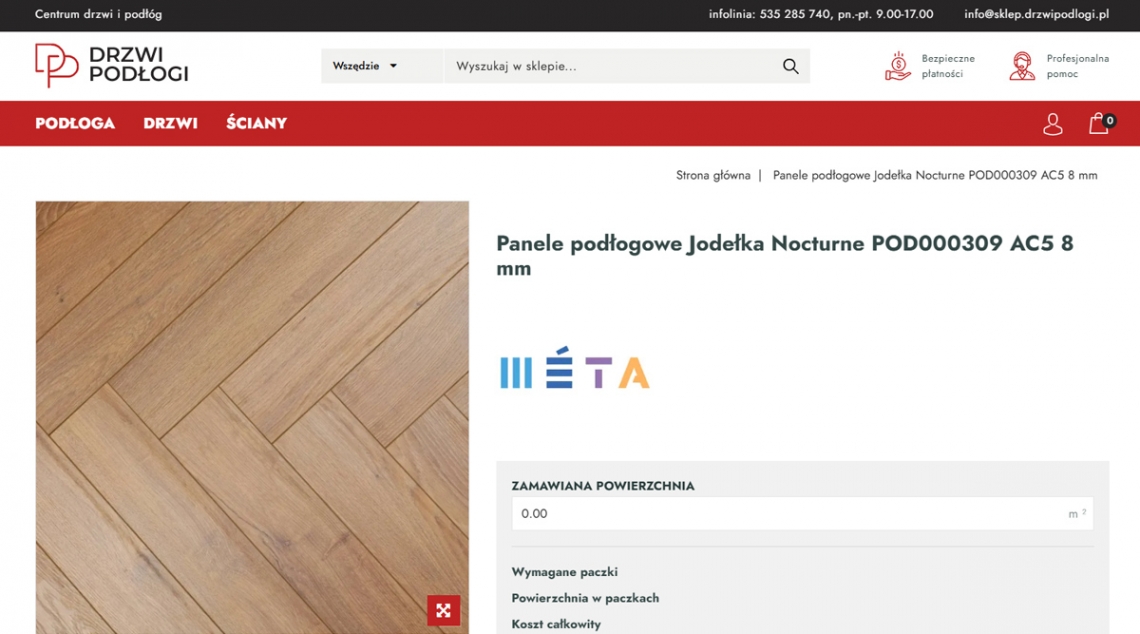This screenshot has height=634, width=1140.
Task: Enlarge product image with fullscreen icon
Action: click(x=443, y=610)
